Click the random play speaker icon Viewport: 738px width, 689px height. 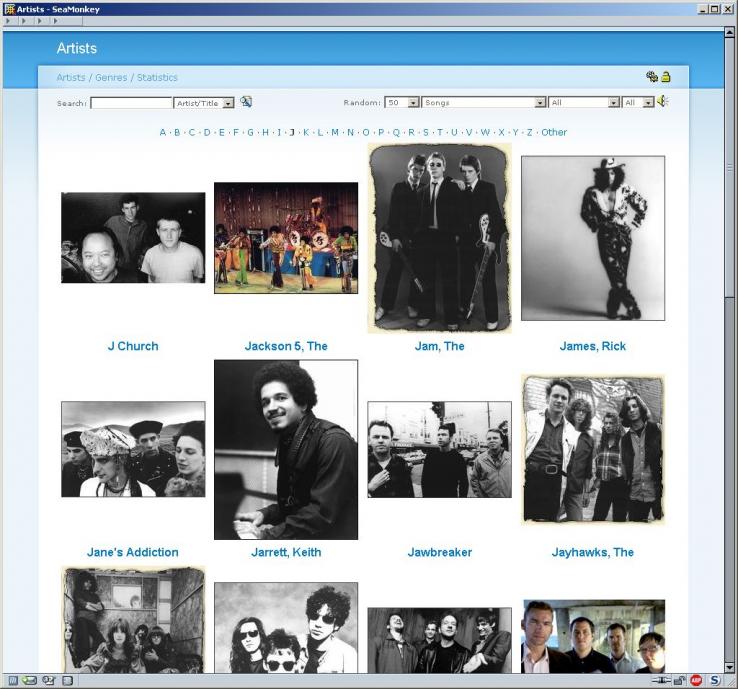[663, 102]
